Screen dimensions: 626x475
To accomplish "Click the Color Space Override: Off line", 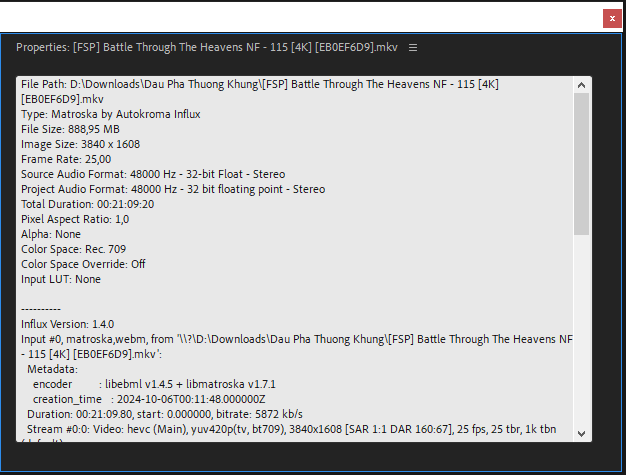I will (x=83, y=264).
